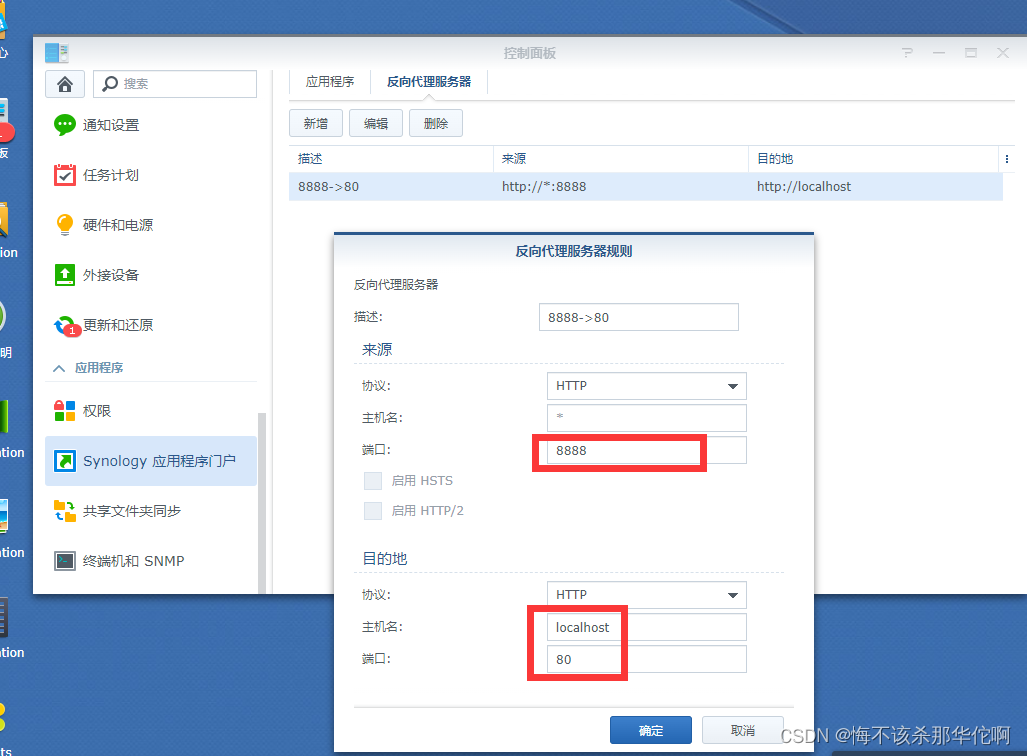This screenshot has width=1027, height=756.
Task: Click the 来源 column header
Action: [x=621, y=159]
